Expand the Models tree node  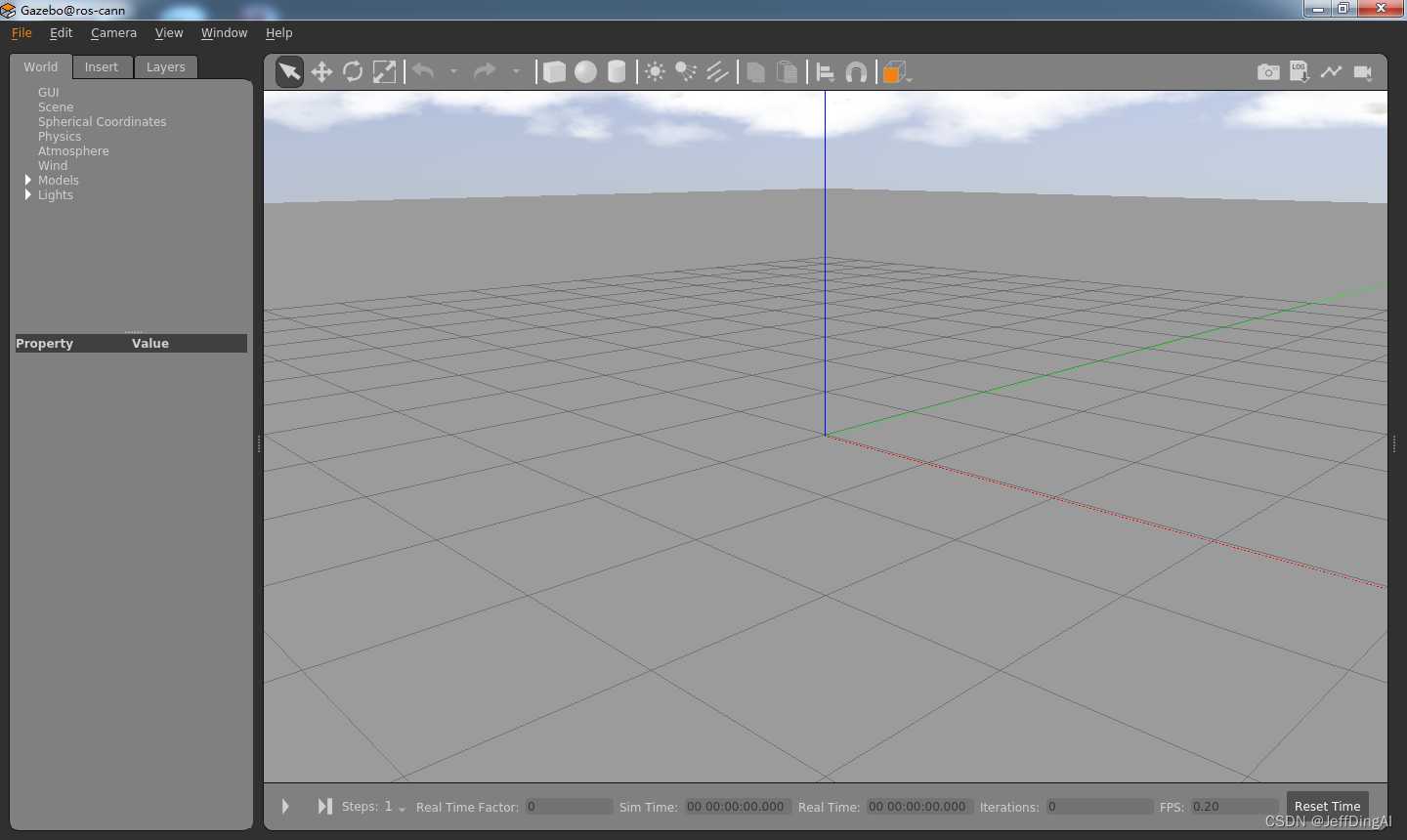(x=28, y=180)
